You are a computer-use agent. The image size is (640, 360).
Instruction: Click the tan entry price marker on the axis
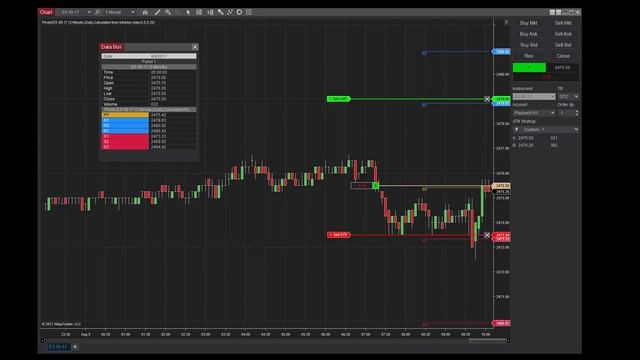pos(502,186)
